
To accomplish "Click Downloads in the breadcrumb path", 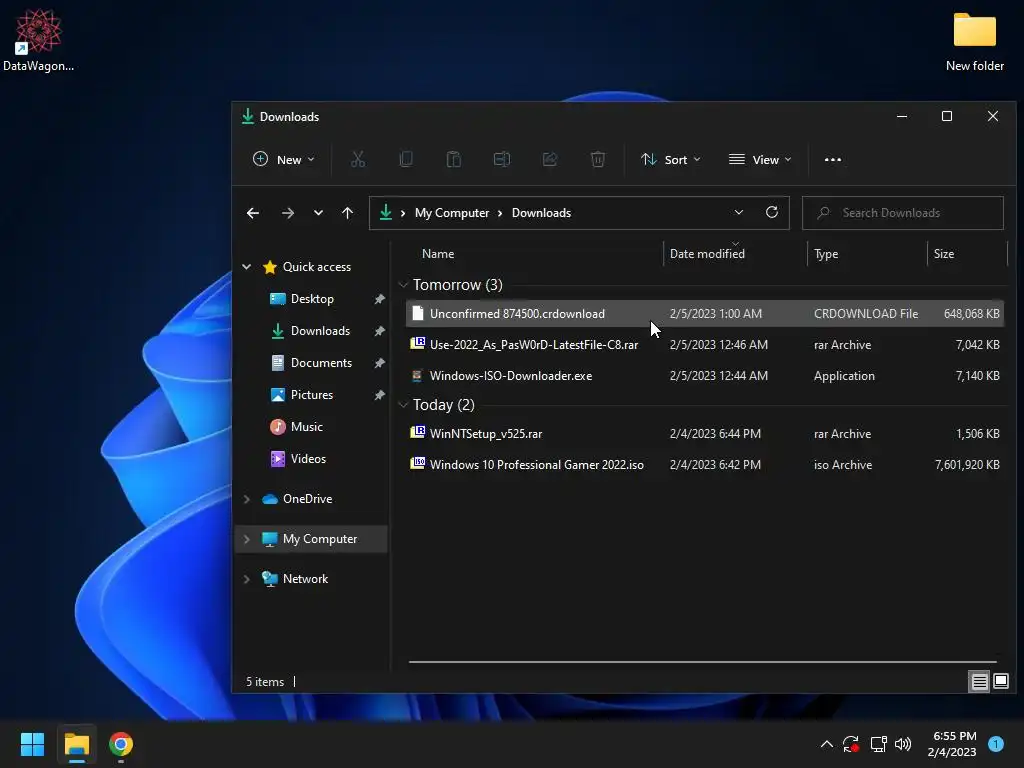I will click(x=541, y=213).
